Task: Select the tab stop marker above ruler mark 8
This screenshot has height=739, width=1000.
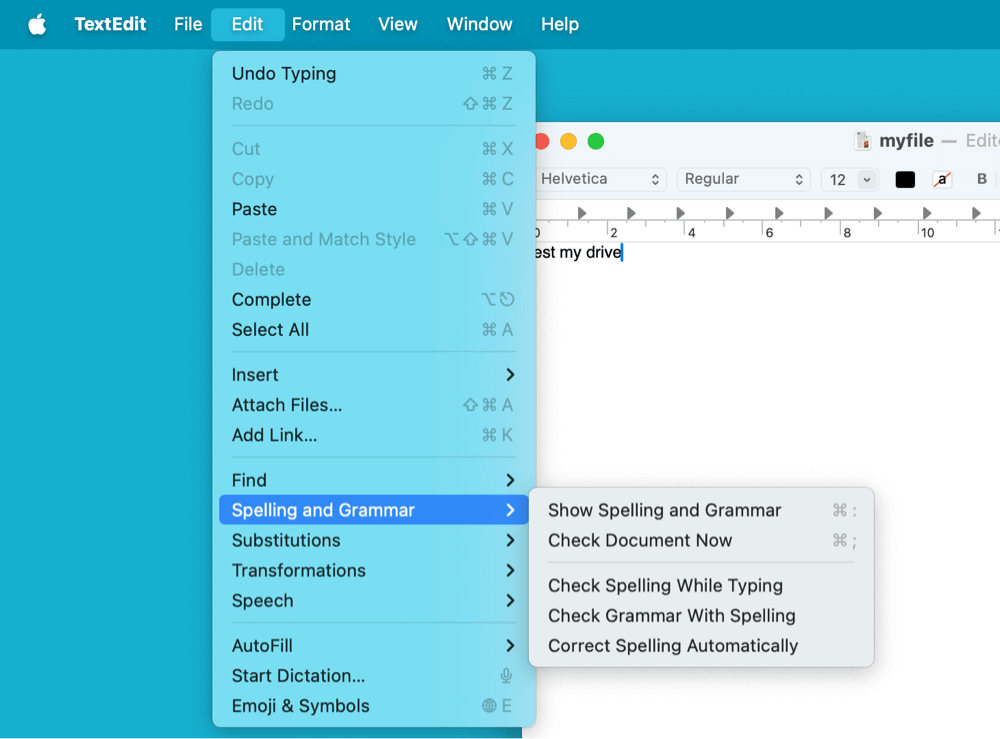Action: (828, 212)
